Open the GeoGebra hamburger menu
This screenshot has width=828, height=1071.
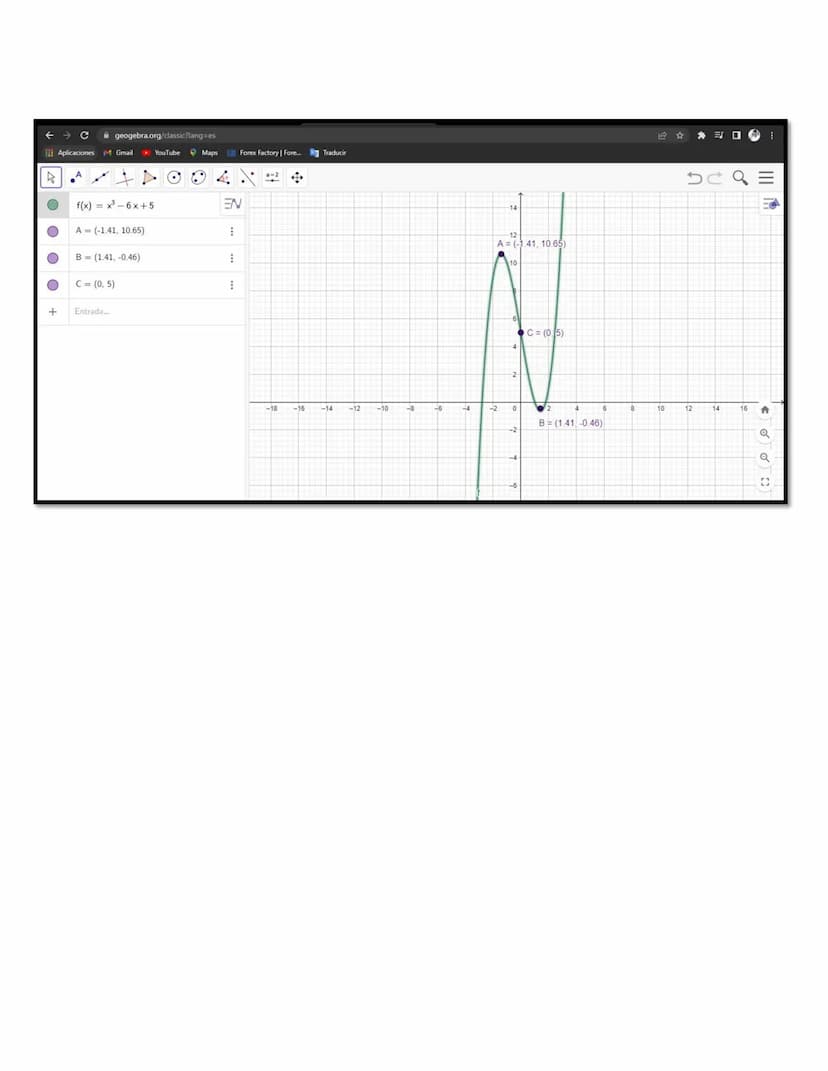(766, 178)
